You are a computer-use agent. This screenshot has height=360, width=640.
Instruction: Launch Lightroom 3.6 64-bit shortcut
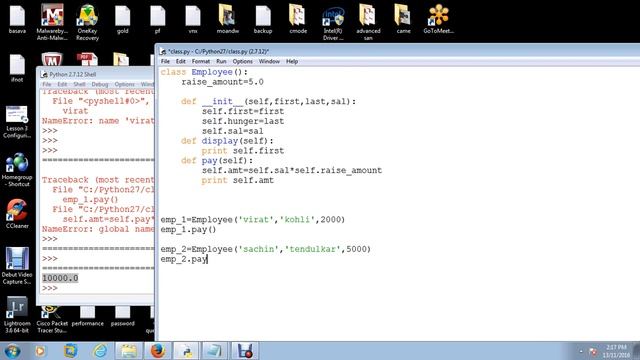(x=17, y=315)
